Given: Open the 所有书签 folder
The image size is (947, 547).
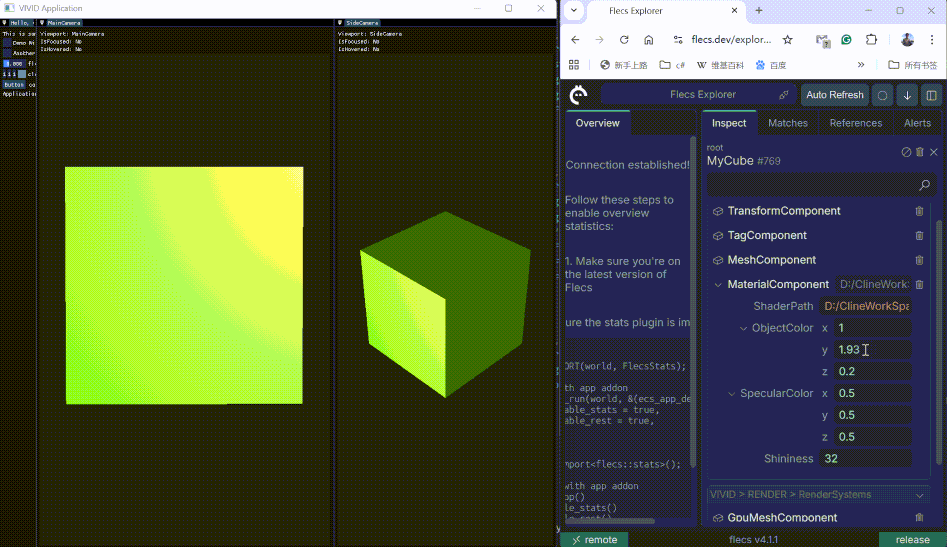Looking at the screenshot, I should 913,65.
